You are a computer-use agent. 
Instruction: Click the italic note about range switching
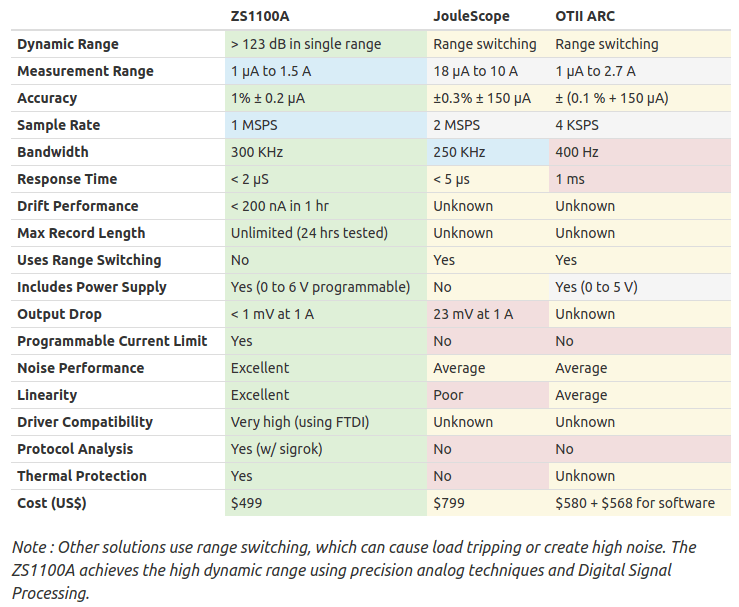pos(354,570)
